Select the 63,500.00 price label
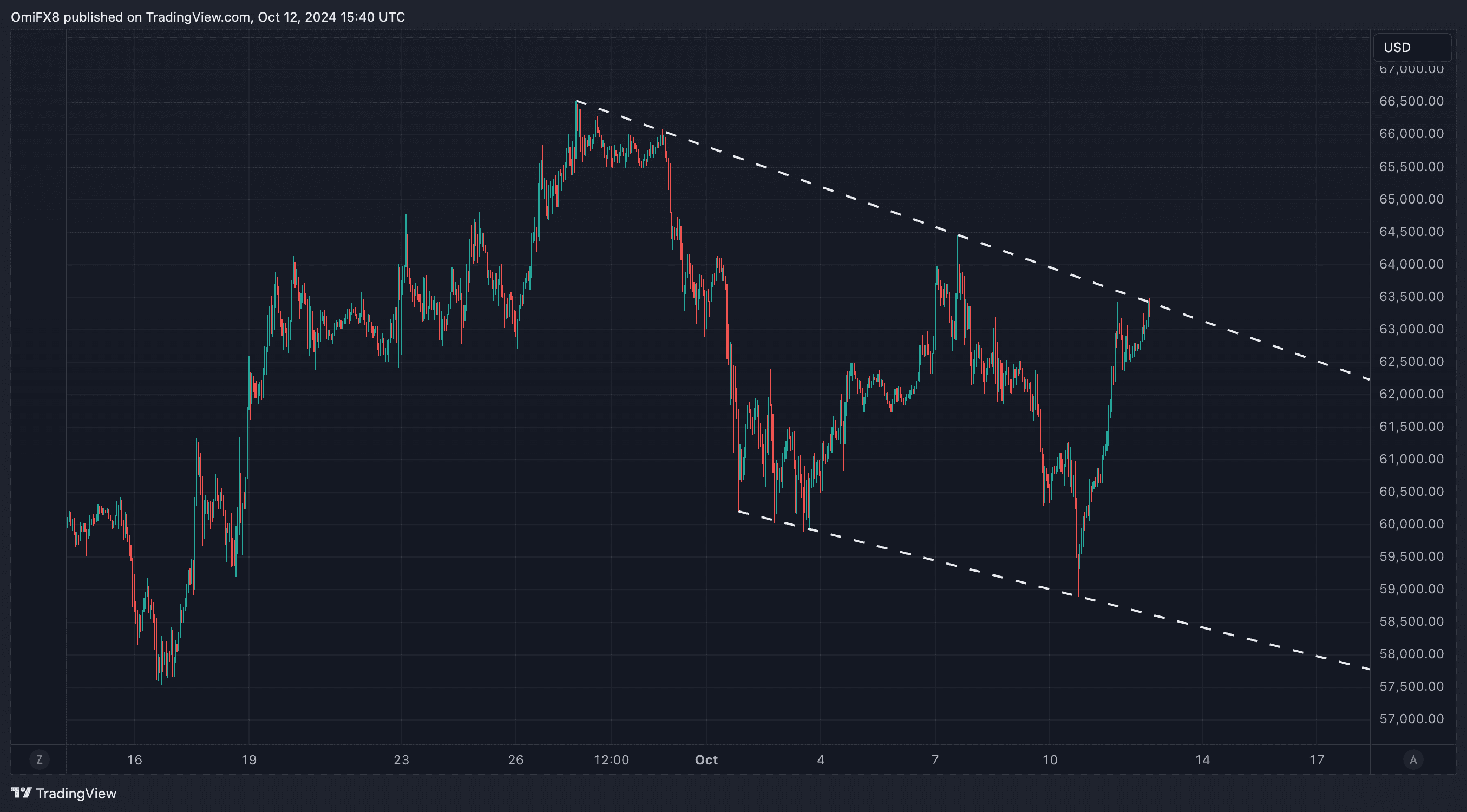 pyautogui.click(x=1411, y=297)
